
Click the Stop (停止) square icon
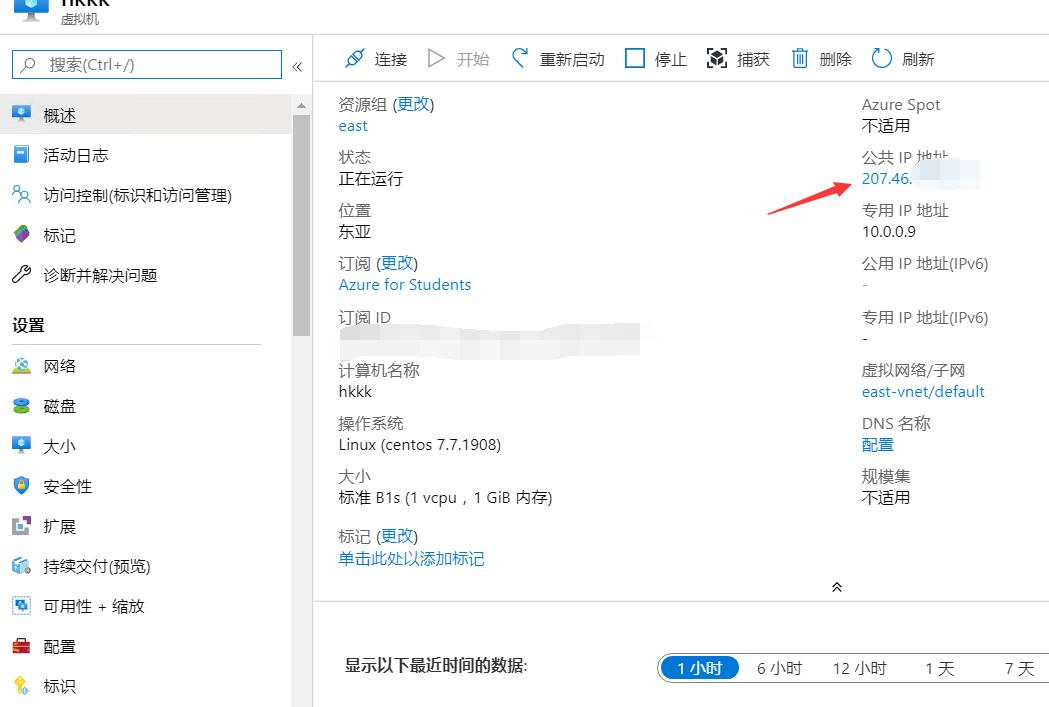[x=635, y=58]
